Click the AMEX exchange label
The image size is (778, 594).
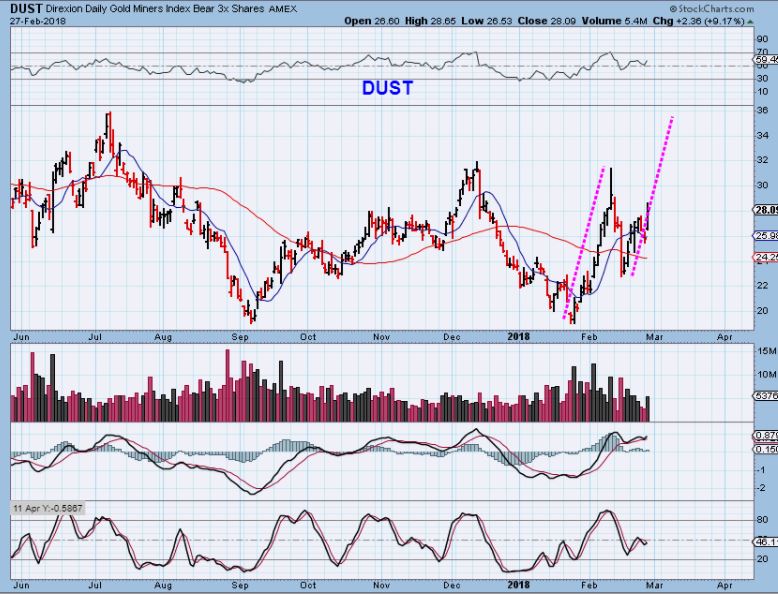[283, 9]
